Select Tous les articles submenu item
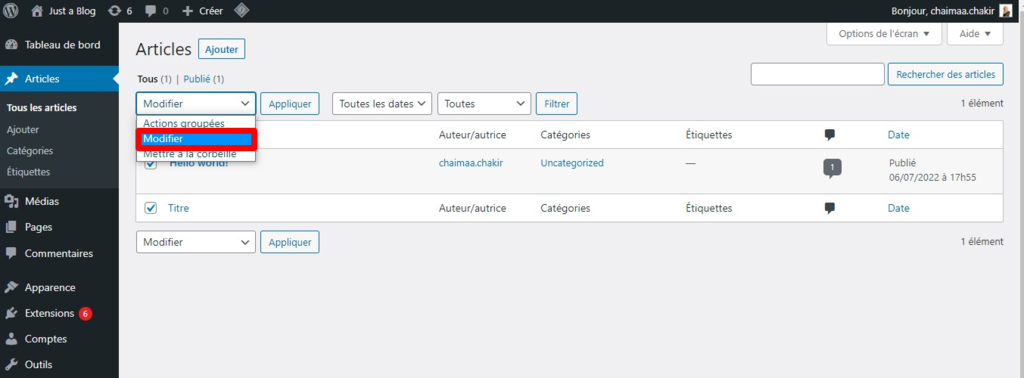1024x378 pixels. click(41, 108)
